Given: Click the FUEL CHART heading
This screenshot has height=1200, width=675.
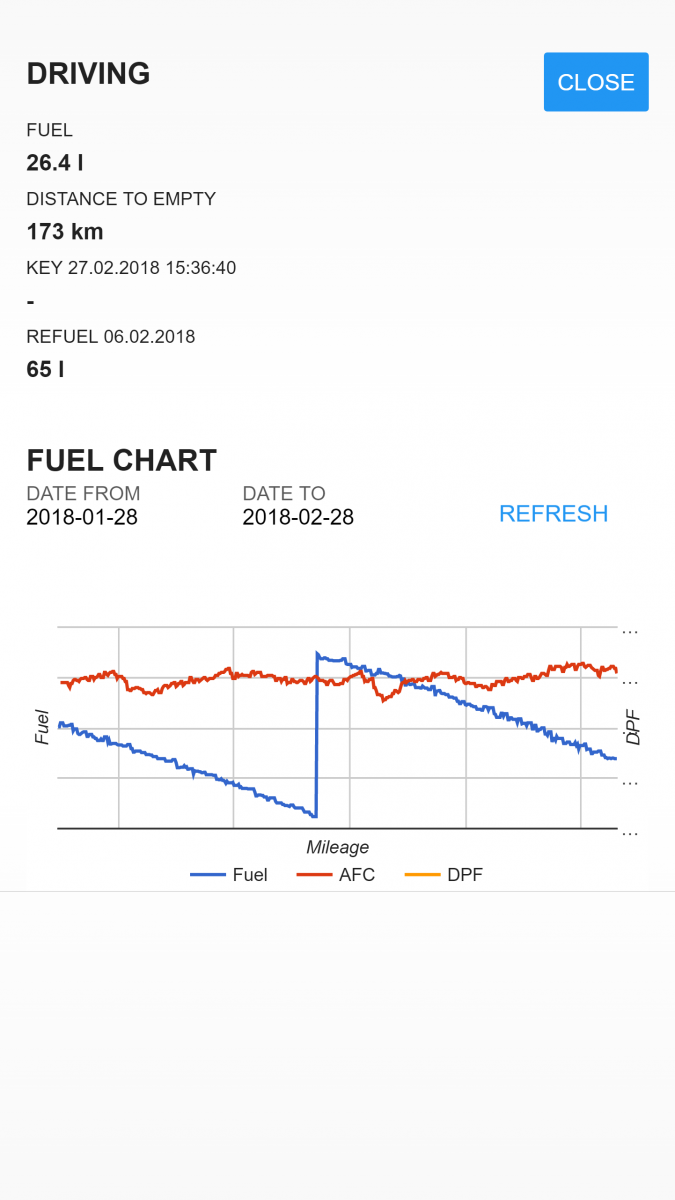Looking at the screenshot, I should coord(121,460).
